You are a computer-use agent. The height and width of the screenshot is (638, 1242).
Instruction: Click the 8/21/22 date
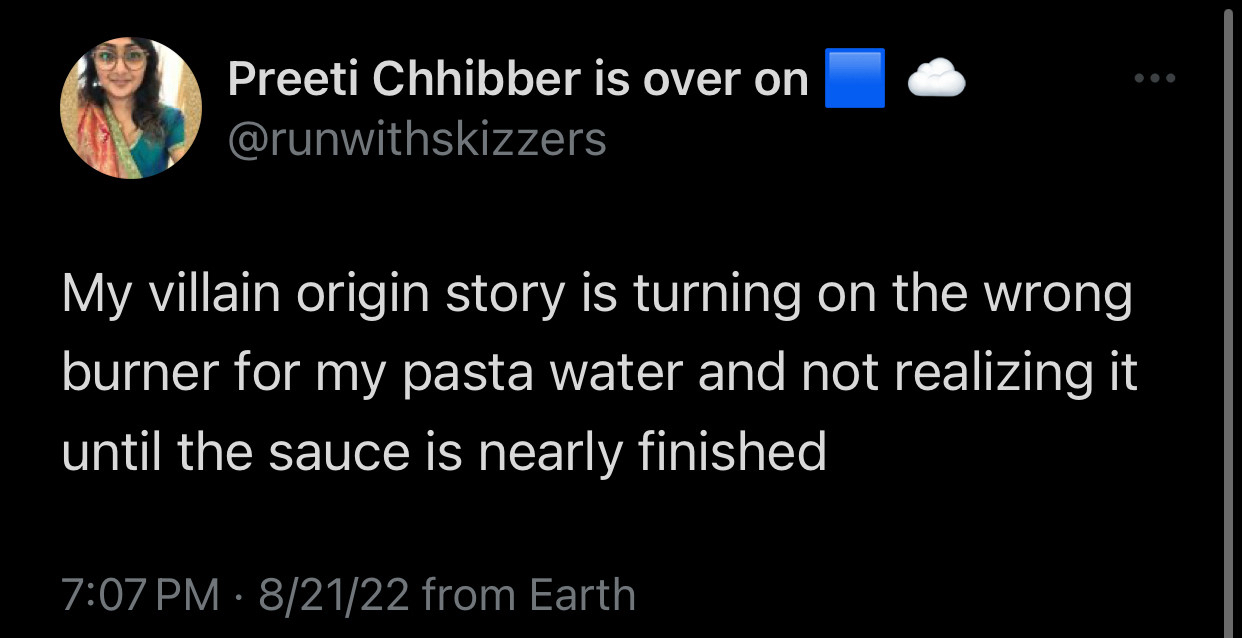point(334,594)
